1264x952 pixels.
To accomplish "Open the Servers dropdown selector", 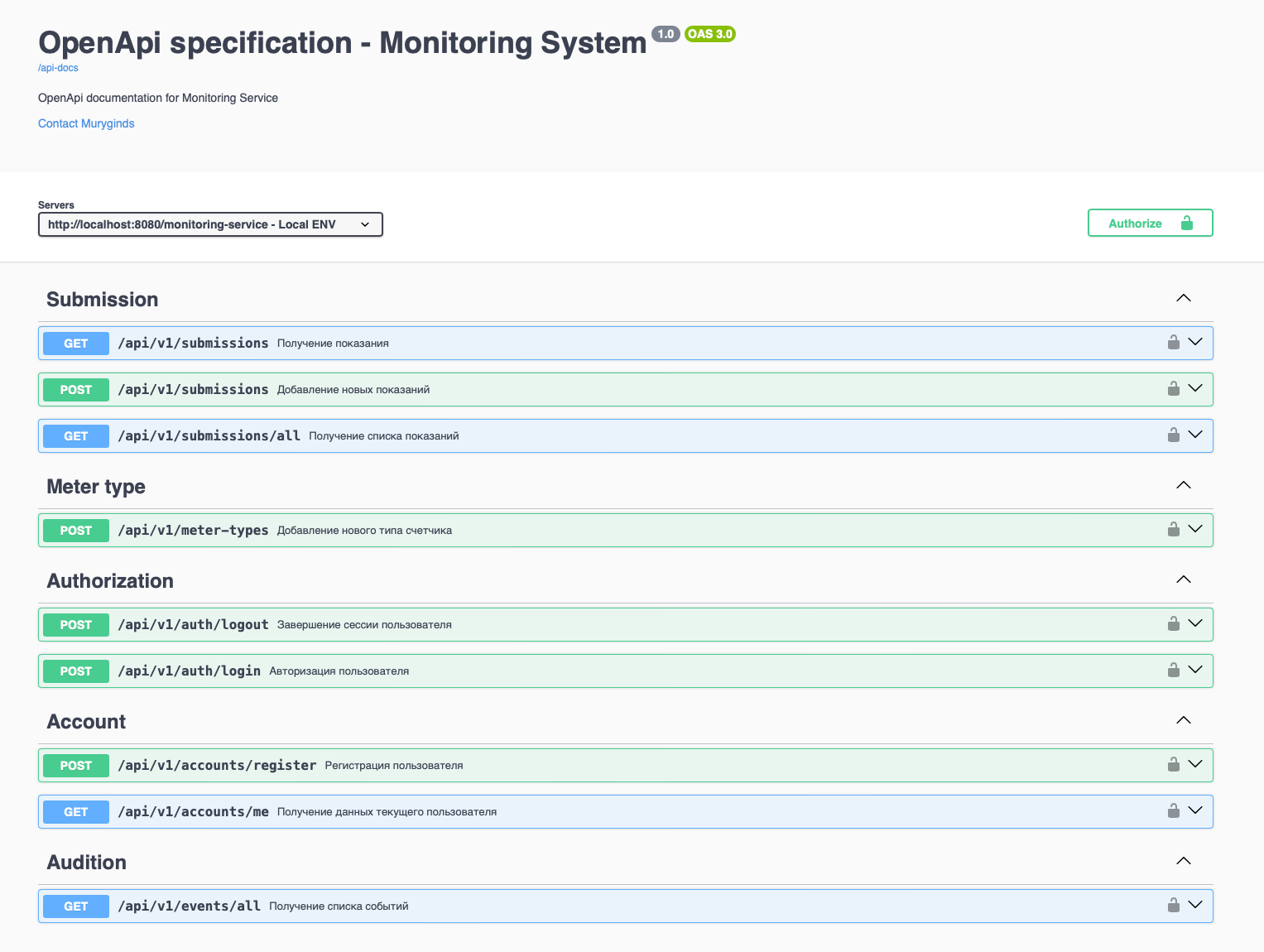I will (210, 224).
